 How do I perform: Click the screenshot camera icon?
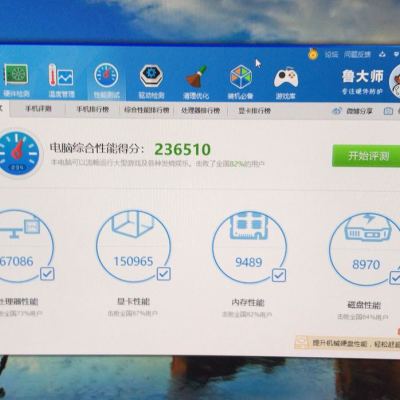pyautogui.click(x=388, y=111)
